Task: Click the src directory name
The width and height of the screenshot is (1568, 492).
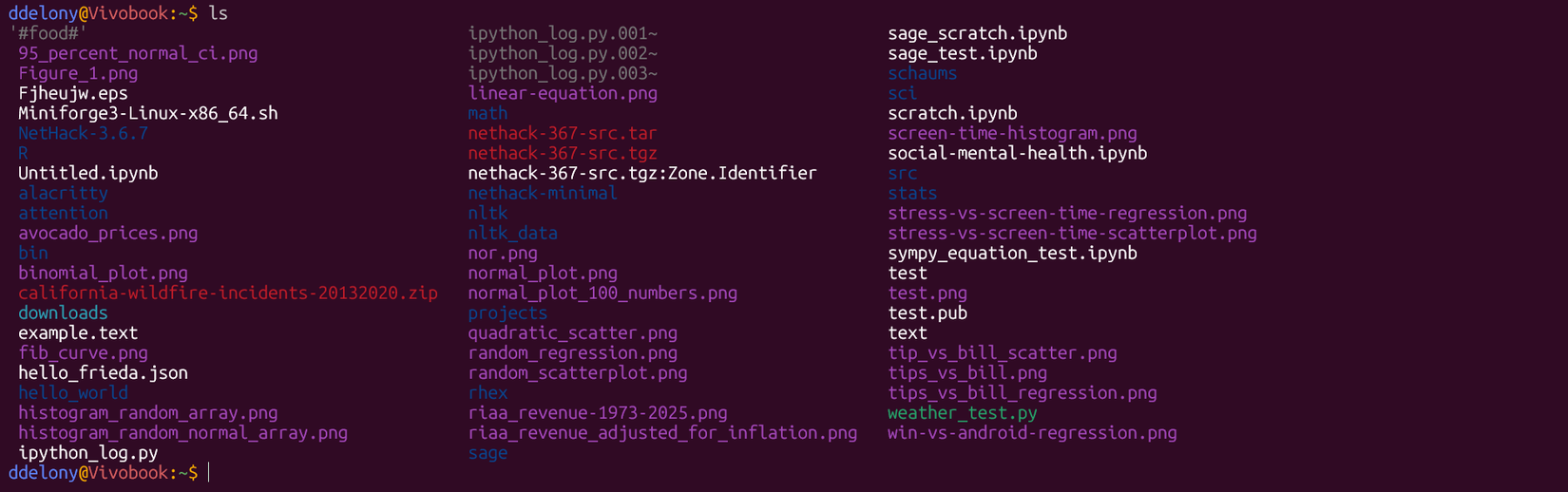Action: coord(903,173)
